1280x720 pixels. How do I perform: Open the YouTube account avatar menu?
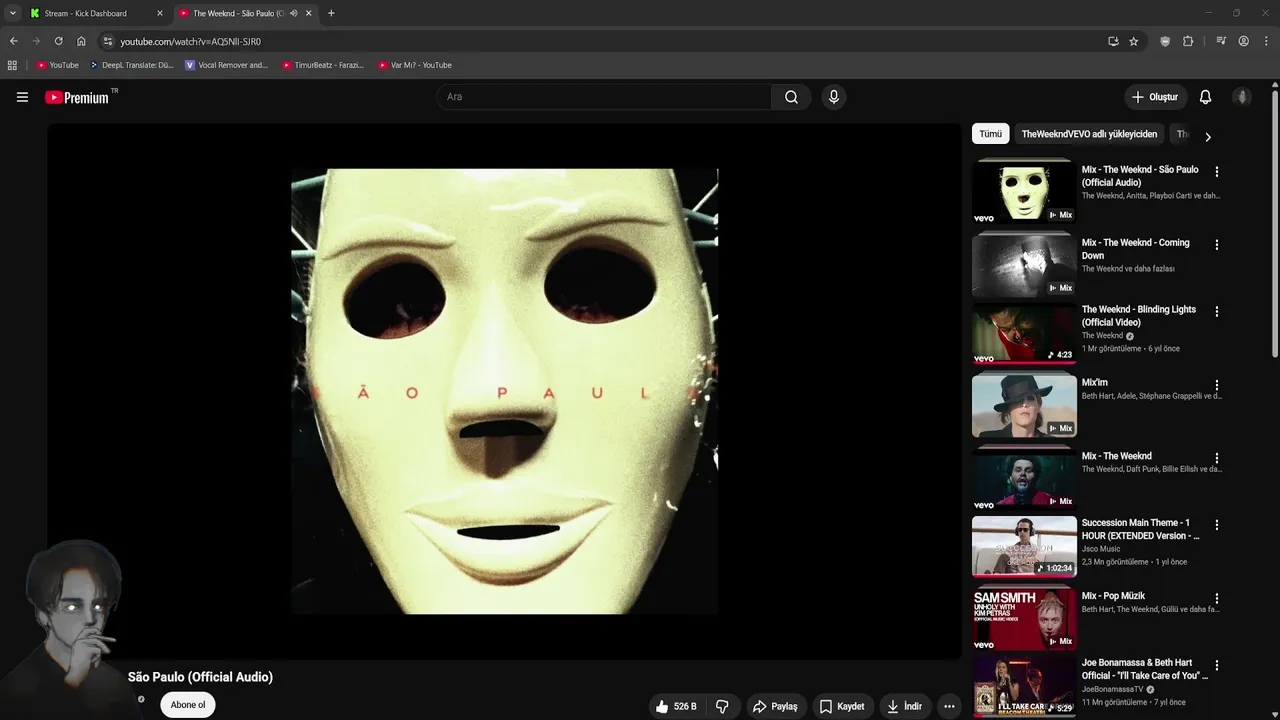1242,97
